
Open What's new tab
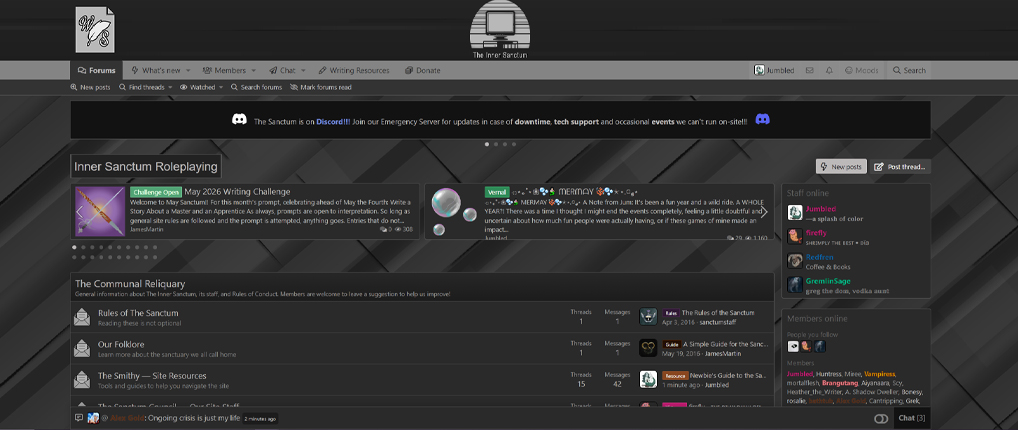click(x=156, y=70)
